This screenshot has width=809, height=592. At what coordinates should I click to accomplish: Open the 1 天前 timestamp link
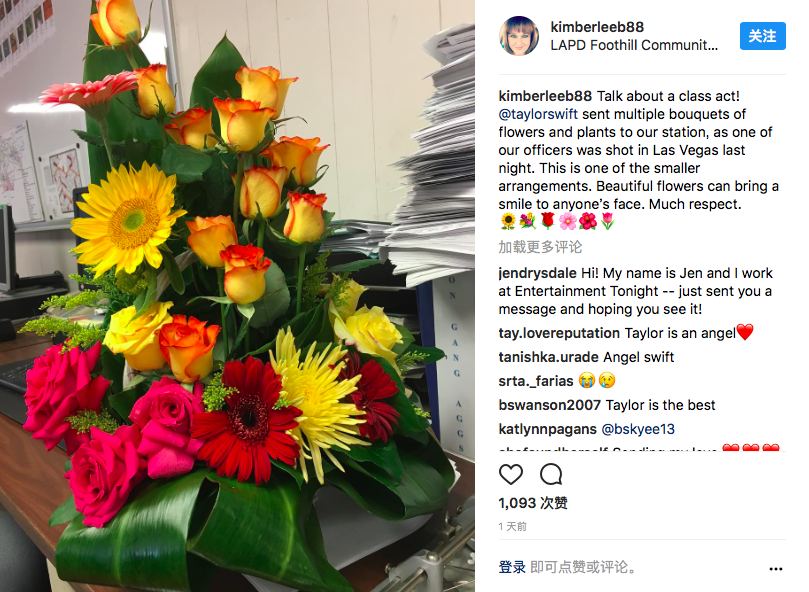512,526
